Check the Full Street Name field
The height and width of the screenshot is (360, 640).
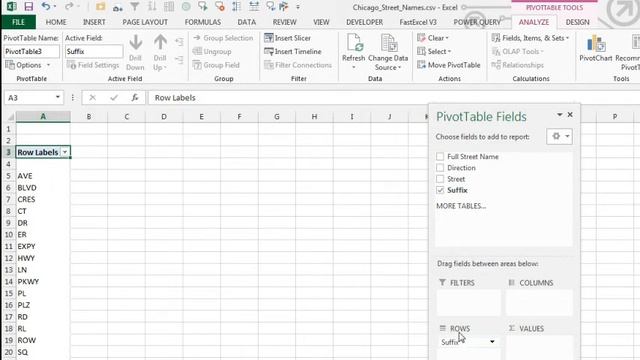(x=440, y=156)
